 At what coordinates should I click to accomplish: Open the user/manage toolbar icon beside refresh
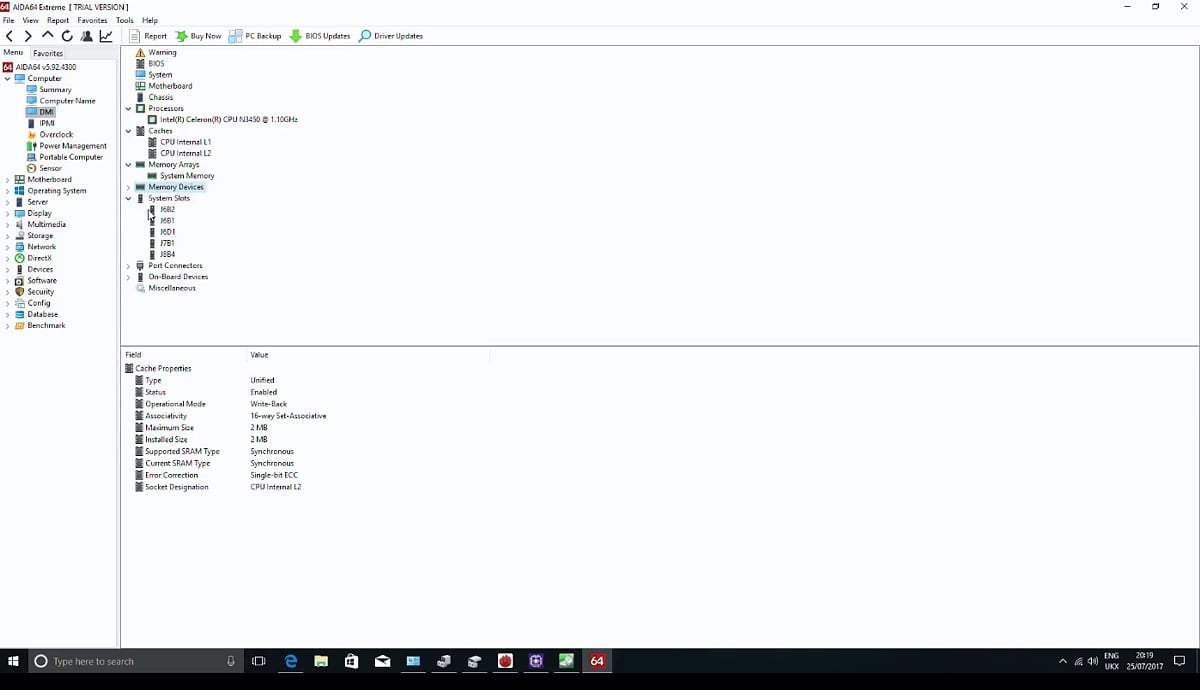click(87, 36)
